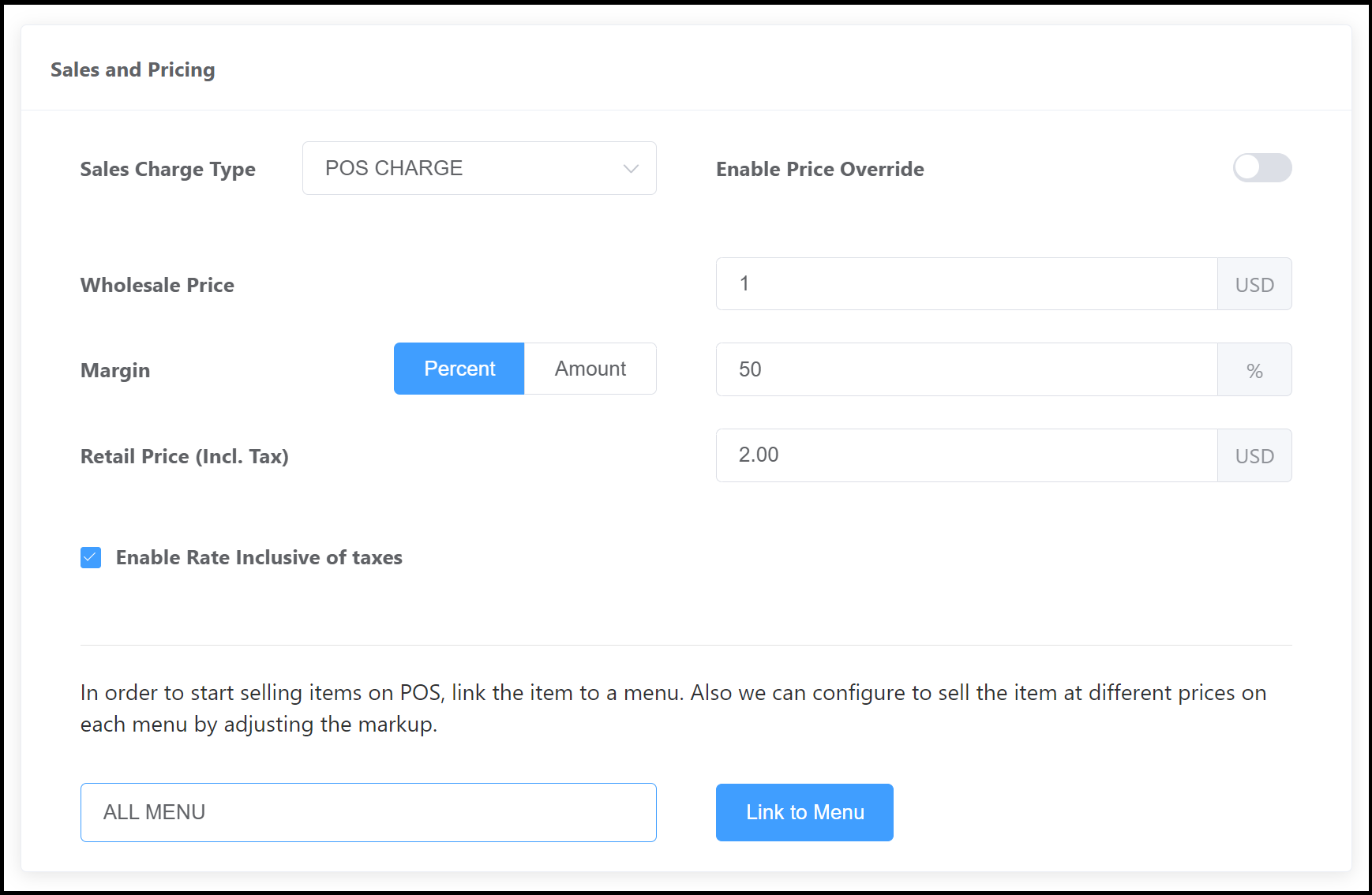This screenshot has width=1372, height=895.
Task: Click the USD label beside Retail Price
Action: pyautogui.click(x=1254, y=455)
